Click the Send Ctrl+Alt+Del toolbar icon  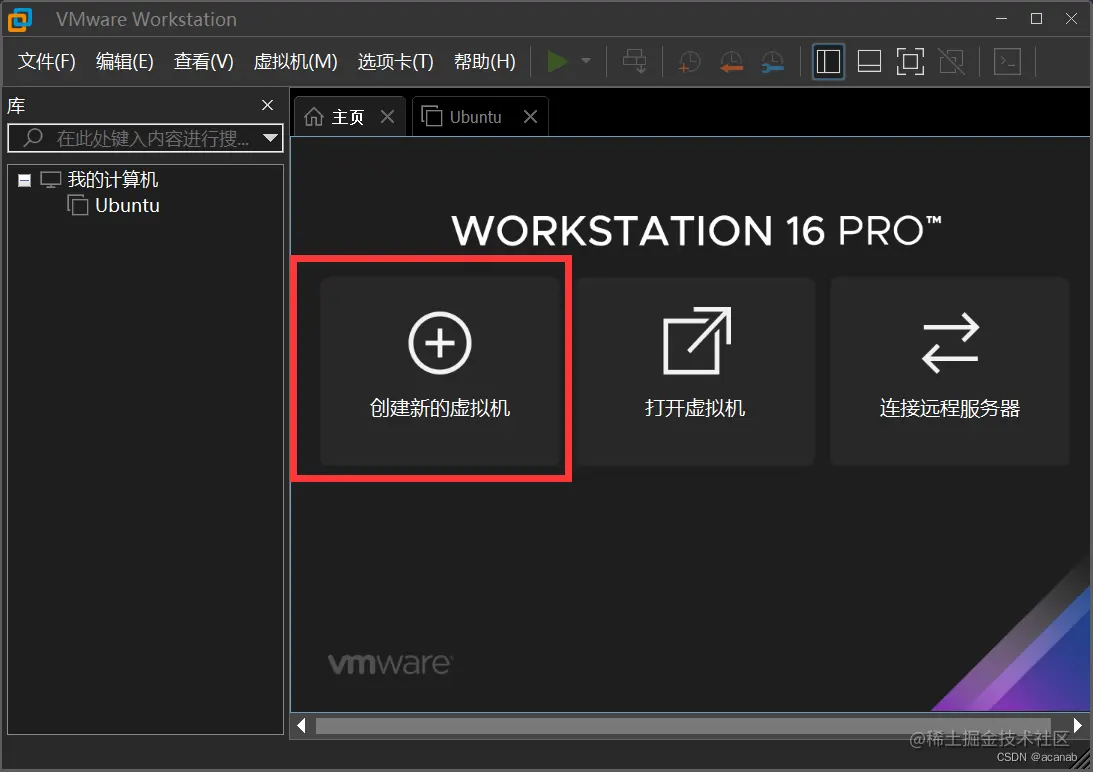click(x=634, y=61)
